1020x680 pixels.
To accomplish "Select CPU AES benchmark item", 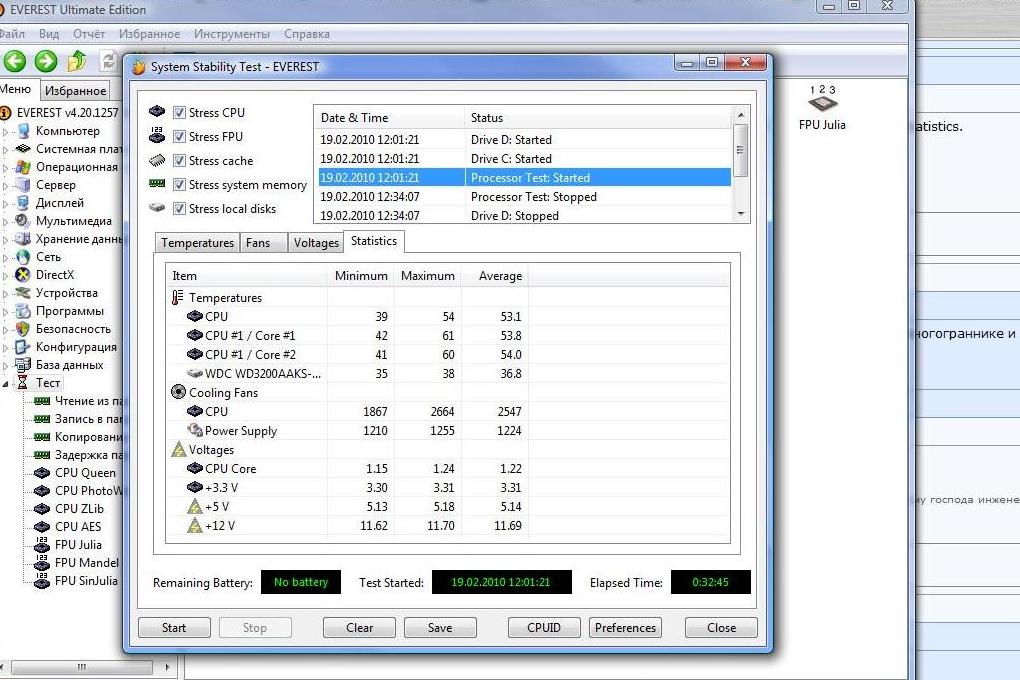I will coord(77,527).
